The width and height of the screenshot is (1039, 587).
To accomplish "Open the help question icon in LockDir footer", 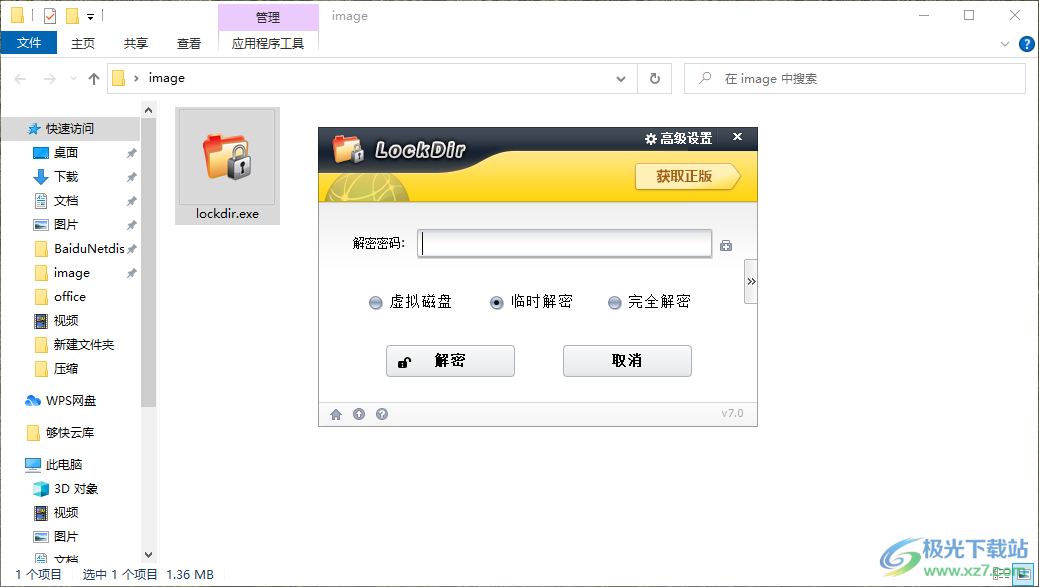I will [382, 414].
